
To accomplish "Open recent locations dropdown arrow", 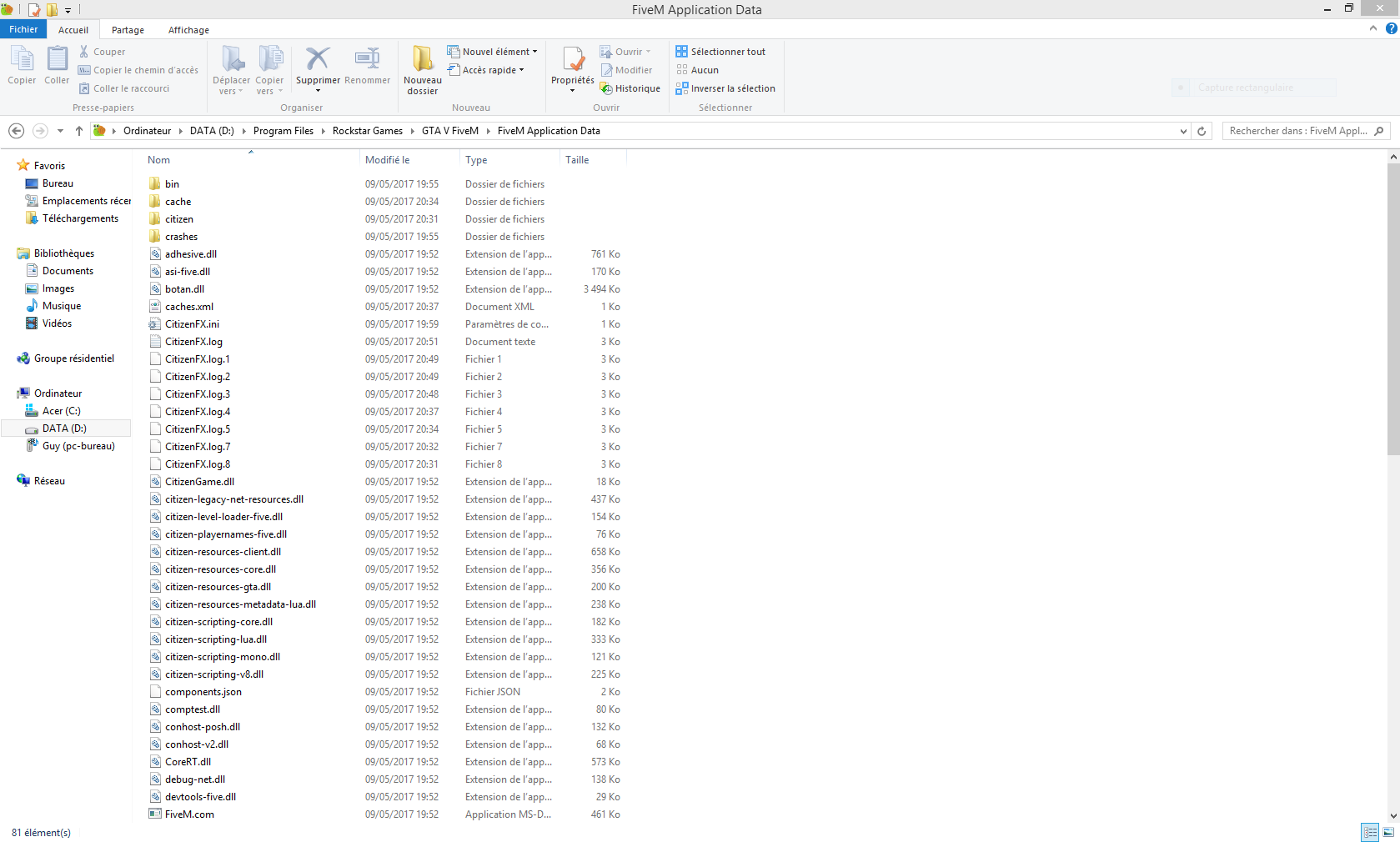I will tap(60, 131).
